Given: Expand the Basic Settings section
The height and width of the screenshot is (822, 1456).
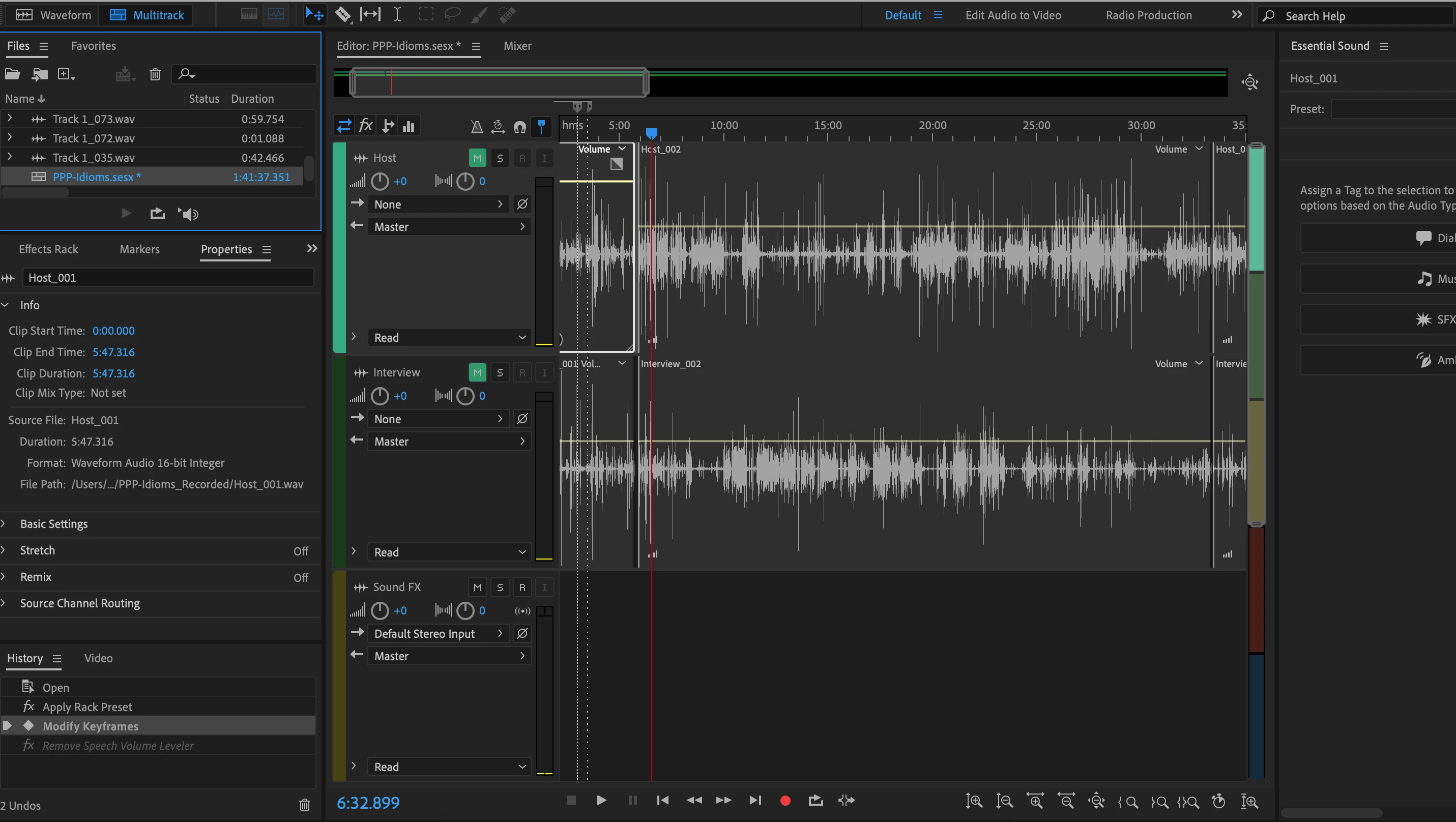Looking at the screenshot, I should [x=54, y=524].
